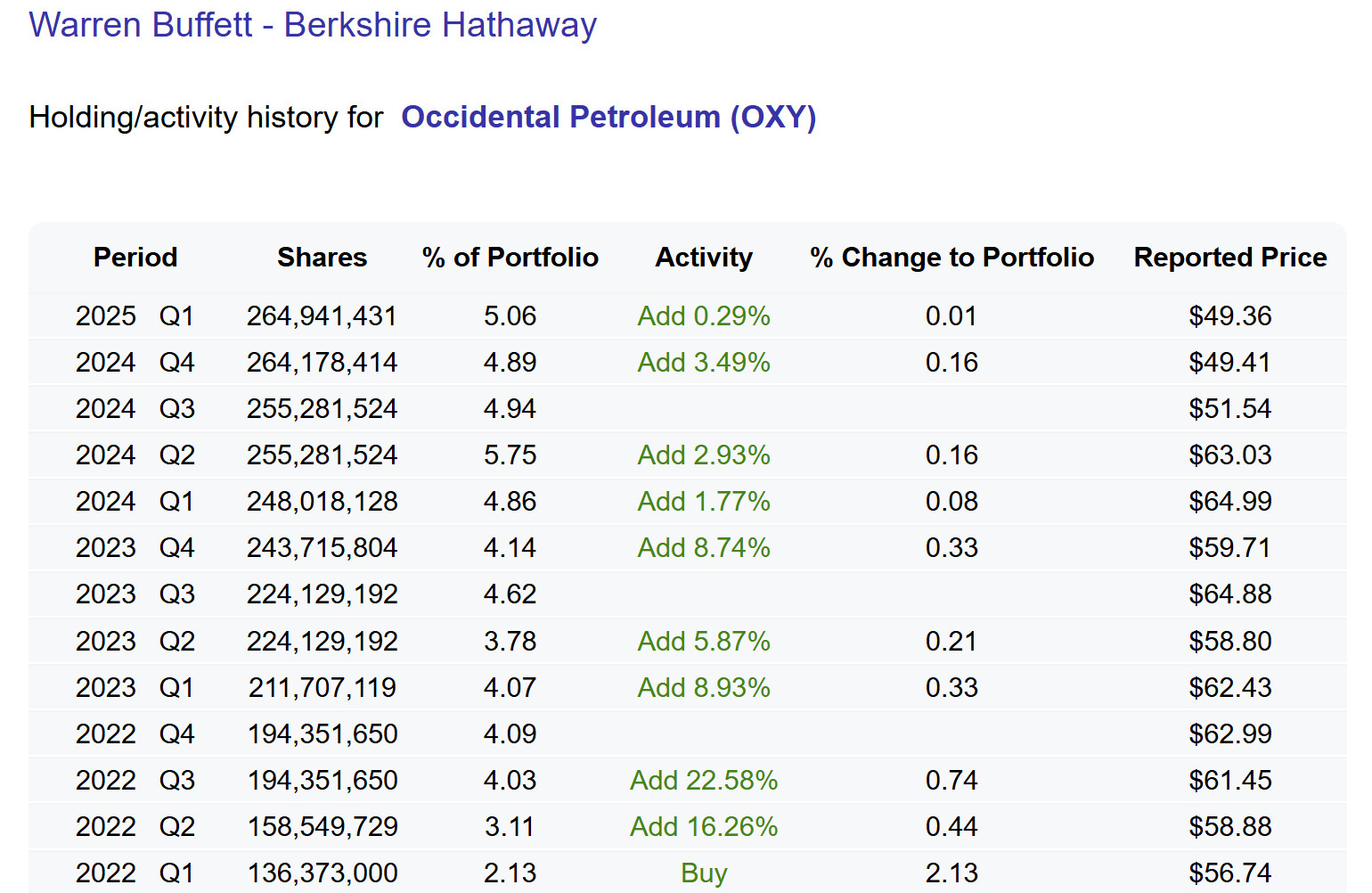Click the Shares column header

pyautogui.click(x=322, y=258)
